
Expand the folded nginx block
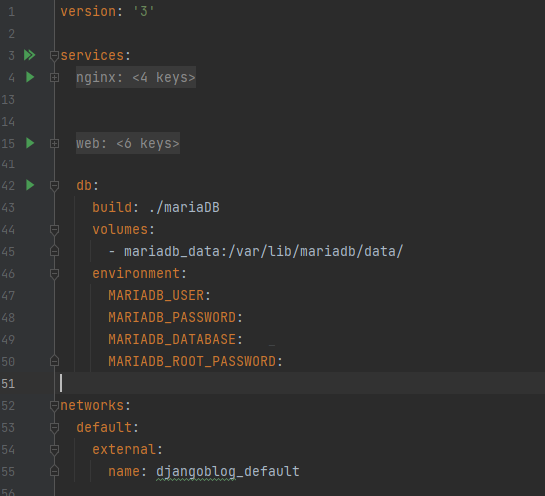pyautogui.click(x=54, y=77)
